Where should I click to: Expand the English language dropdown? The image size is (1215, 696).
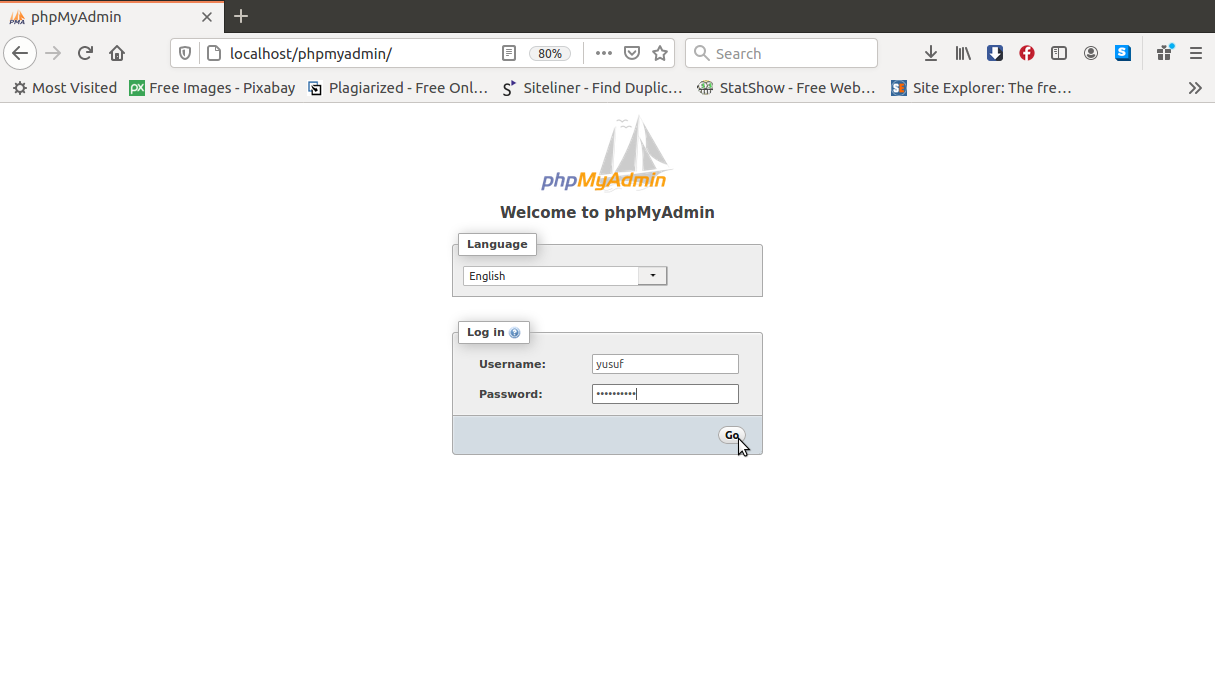click(564, 276)
